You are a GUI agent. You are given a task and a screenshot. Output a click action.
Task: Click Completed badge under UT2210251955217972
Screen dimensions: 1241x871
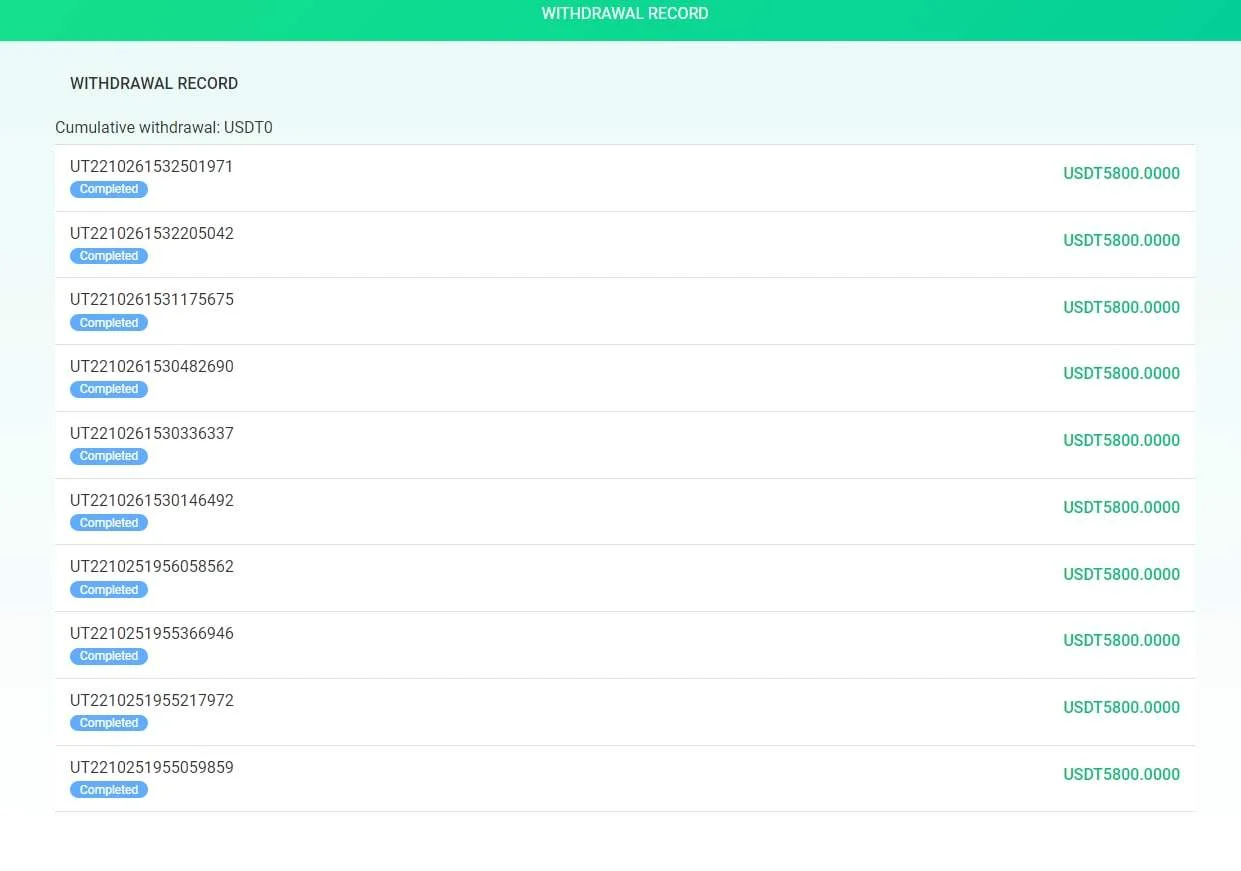[109, 723]
